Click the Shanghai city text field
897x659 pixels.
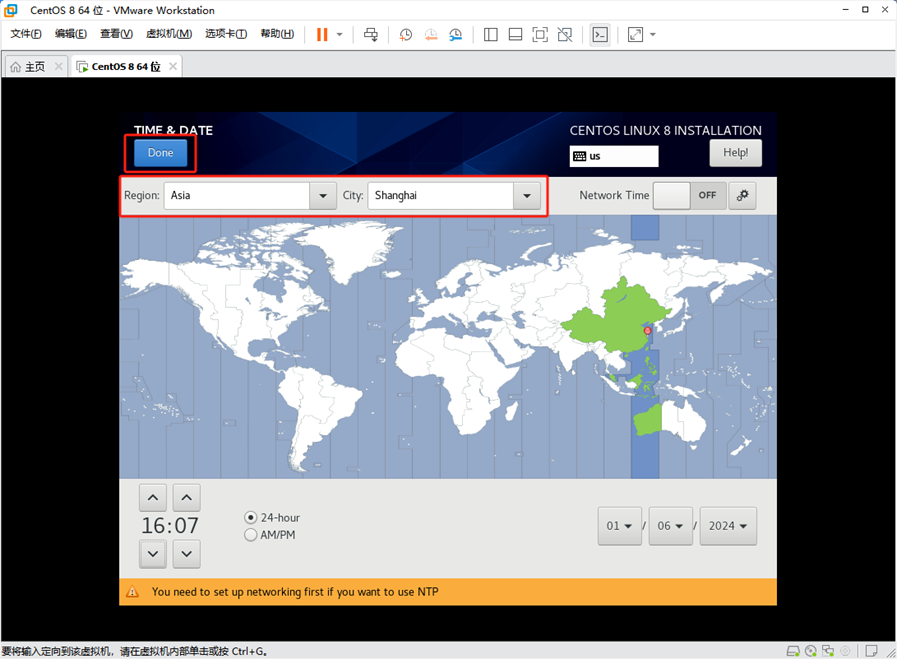coord(440,196)
